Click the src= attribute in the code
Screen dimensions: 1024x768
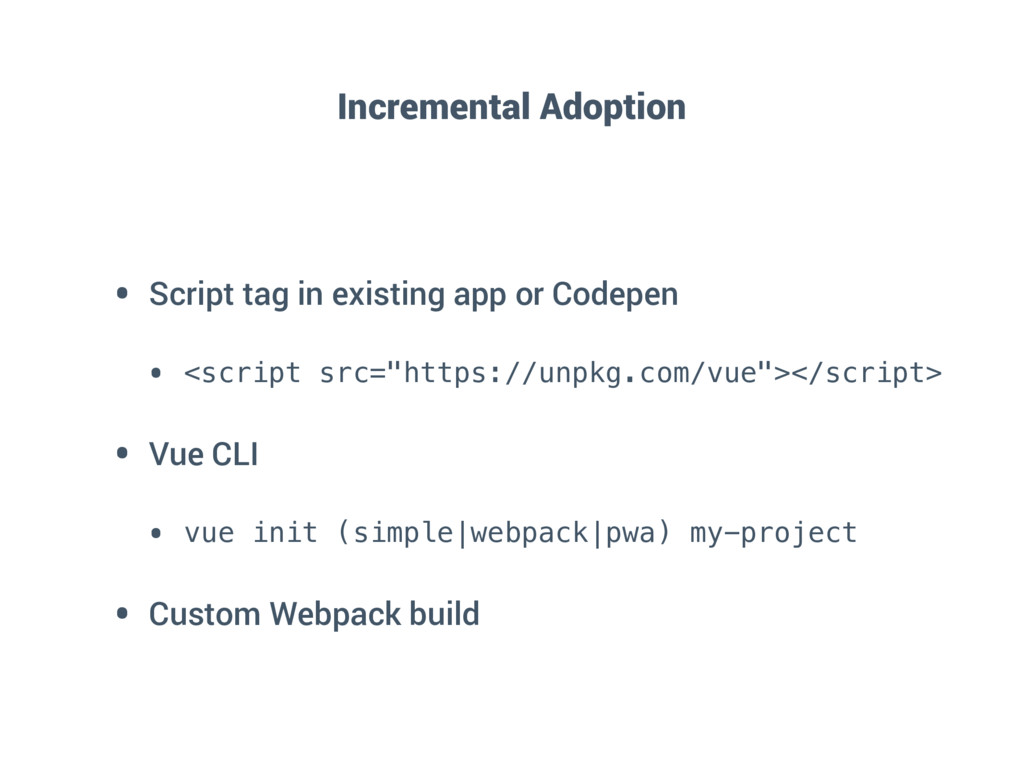(x=353, y=374)
